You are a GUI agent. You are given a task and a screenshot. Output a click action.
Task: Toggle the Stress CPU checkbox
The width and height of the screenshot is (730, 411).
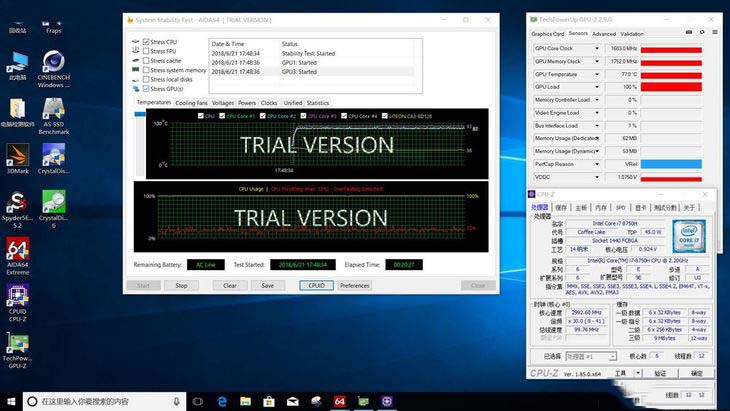click(x=146, y=42)
